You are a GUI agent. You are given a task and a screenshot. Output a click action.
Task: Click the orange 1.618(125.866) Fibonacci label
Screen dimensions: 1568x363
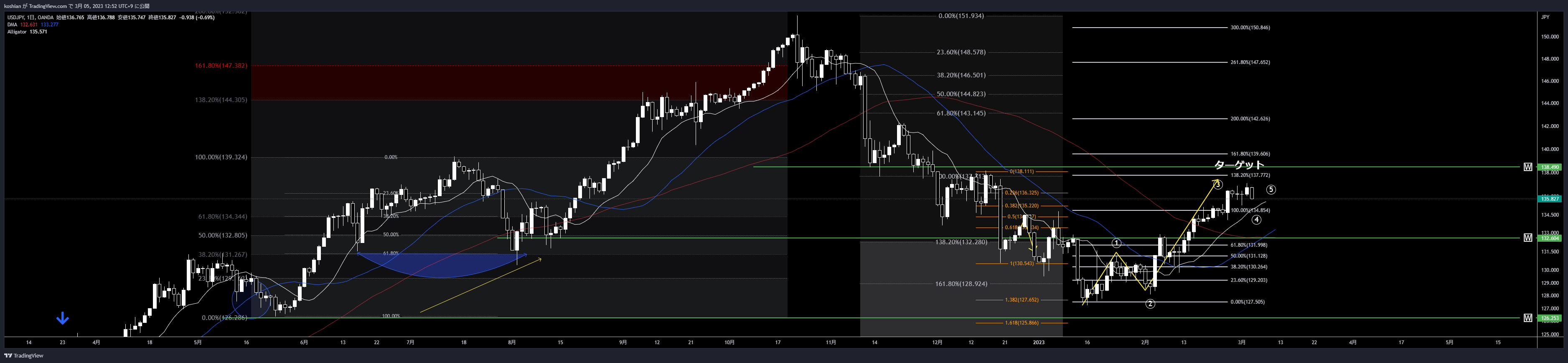[x=1022, y=323]
